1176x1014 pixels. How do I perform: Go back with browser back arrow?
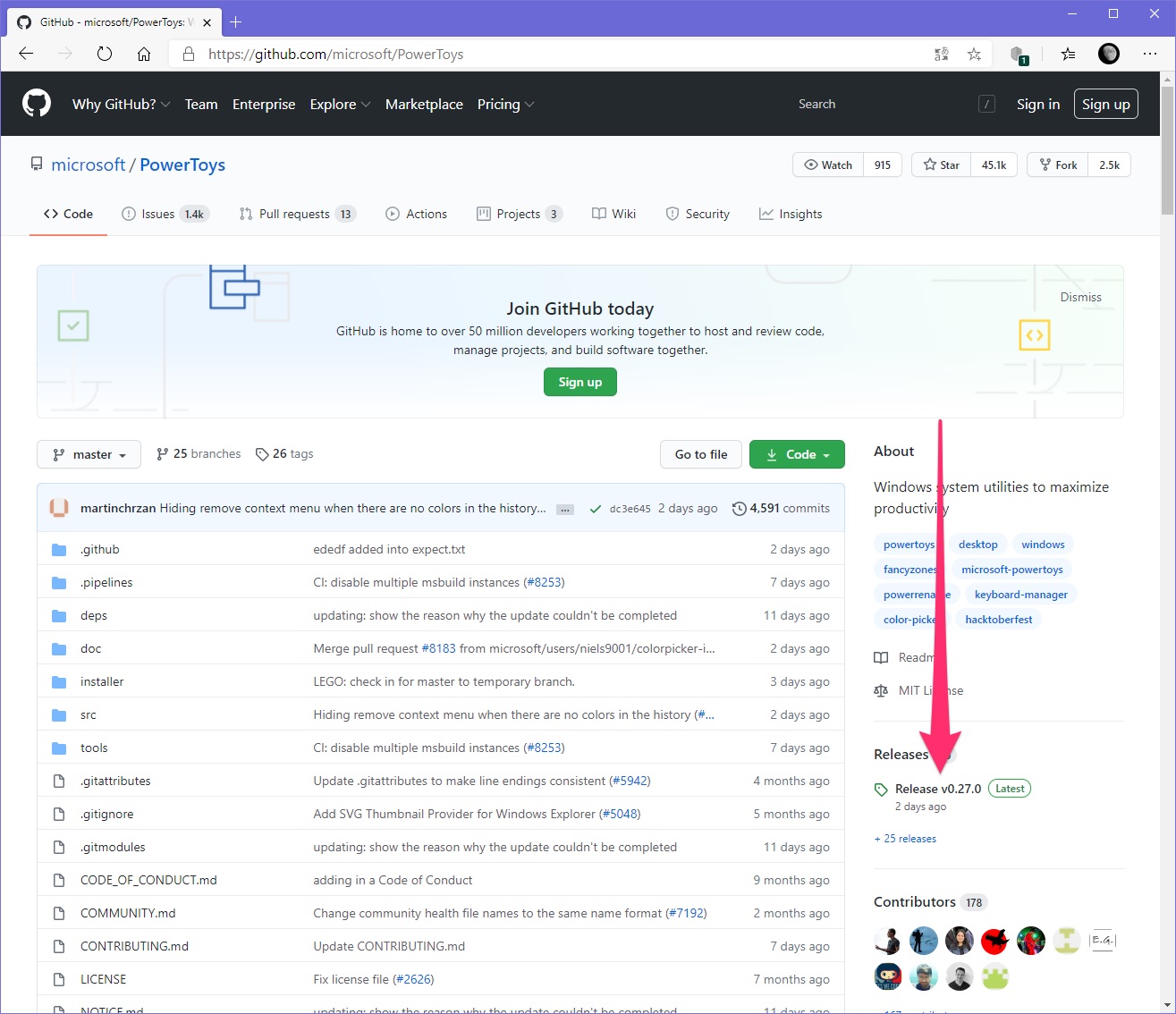click(26, 54)
